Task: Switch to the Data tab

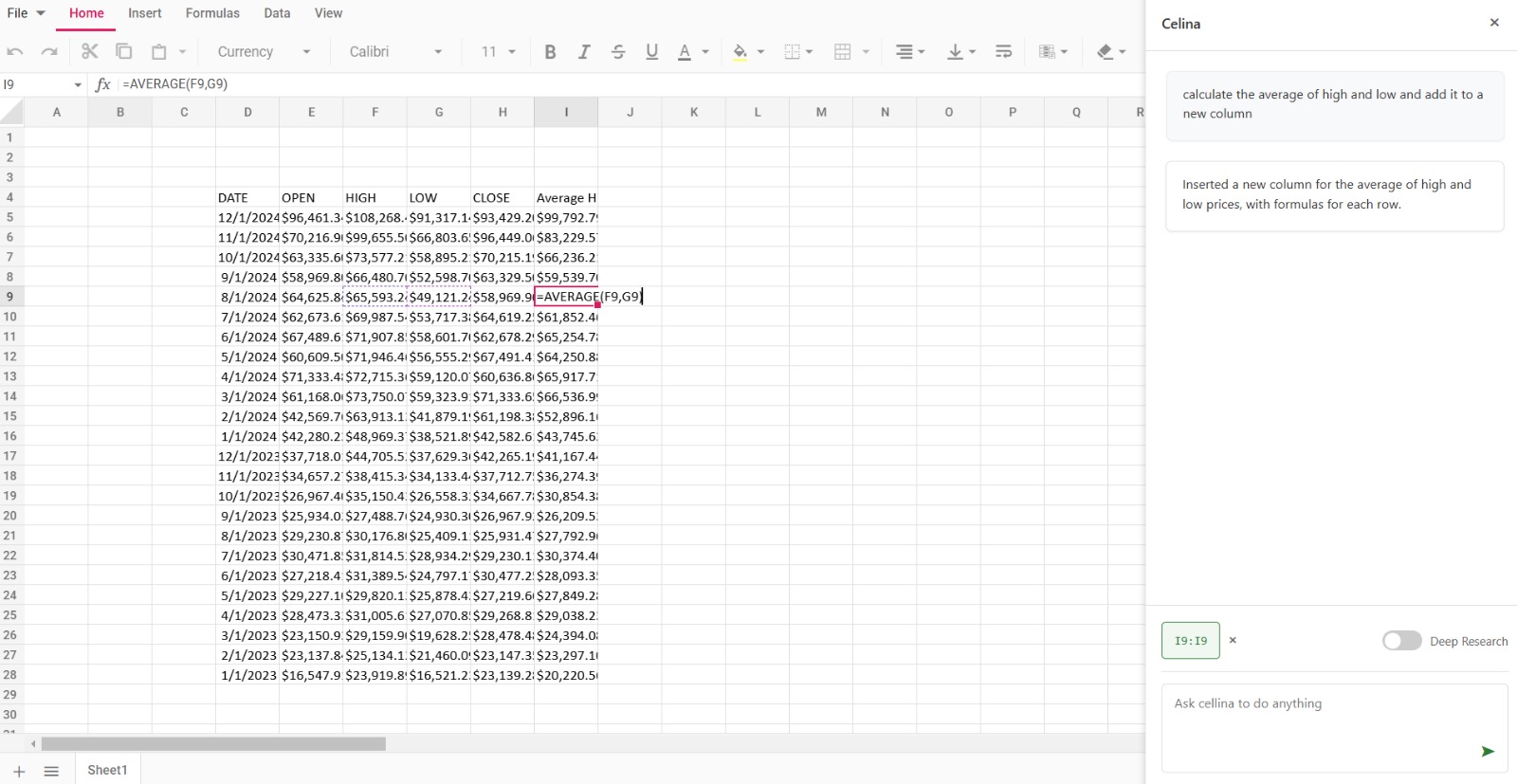Action: [x=277, y=13]
